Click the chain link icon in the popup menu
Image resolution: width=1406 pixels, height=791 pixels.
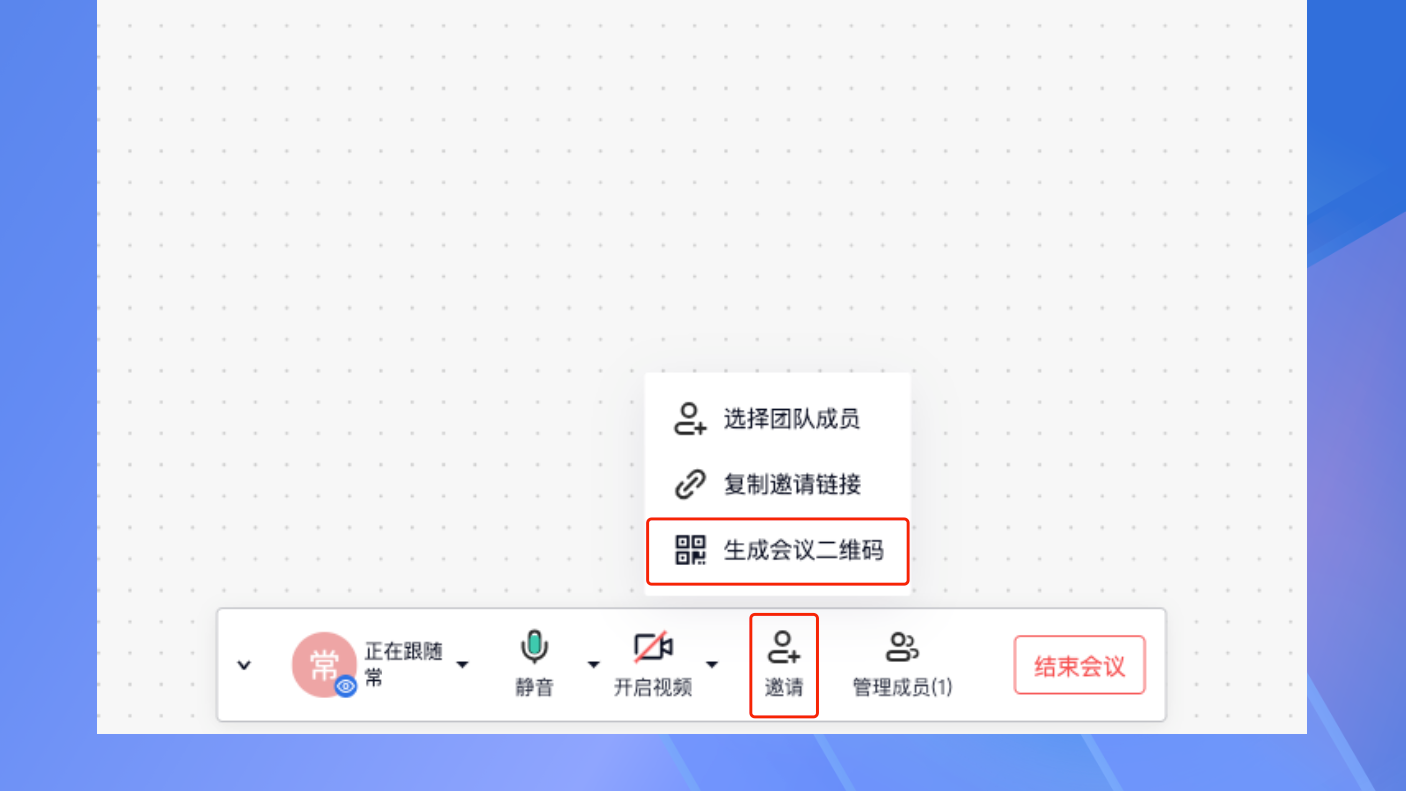pos(690,484)
